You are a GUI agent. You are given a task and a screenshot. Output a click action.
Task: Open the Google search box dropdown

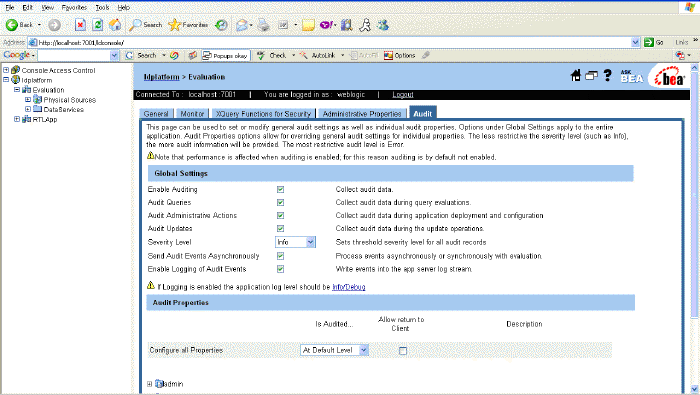pos(114,55)
